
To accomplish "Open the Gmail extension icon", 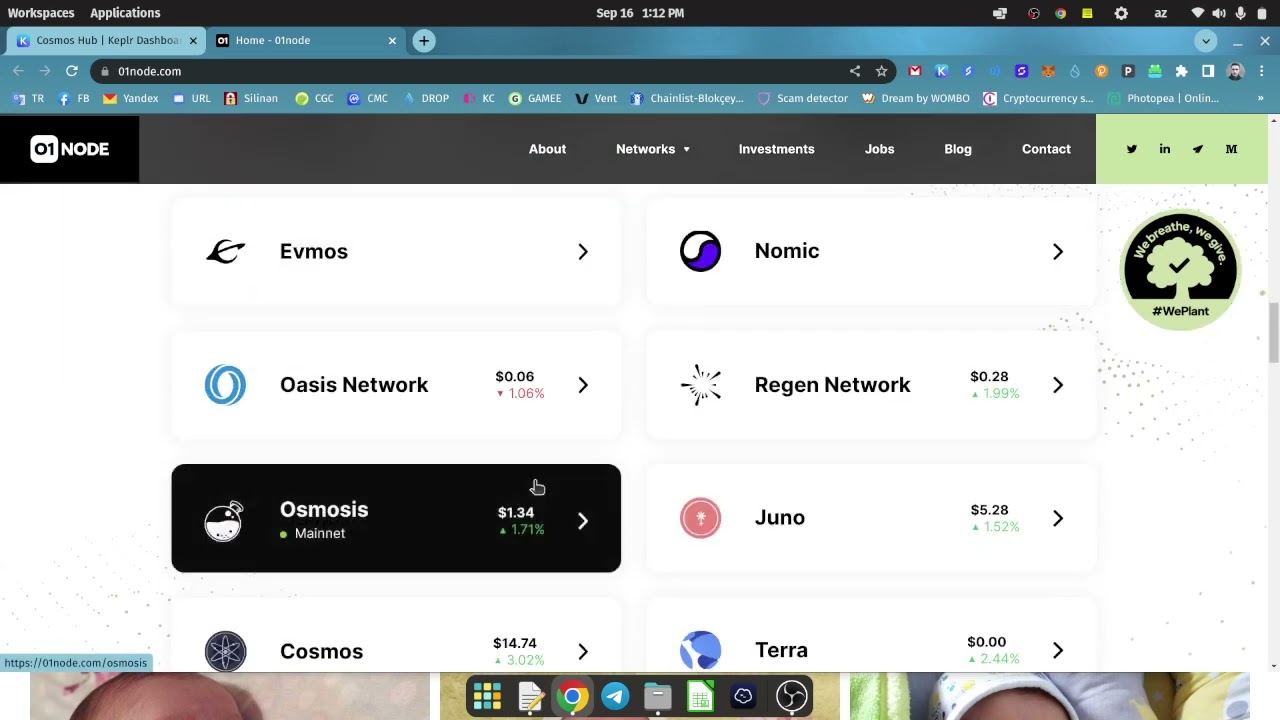I will pyautogui.click(x=914, y=71).
